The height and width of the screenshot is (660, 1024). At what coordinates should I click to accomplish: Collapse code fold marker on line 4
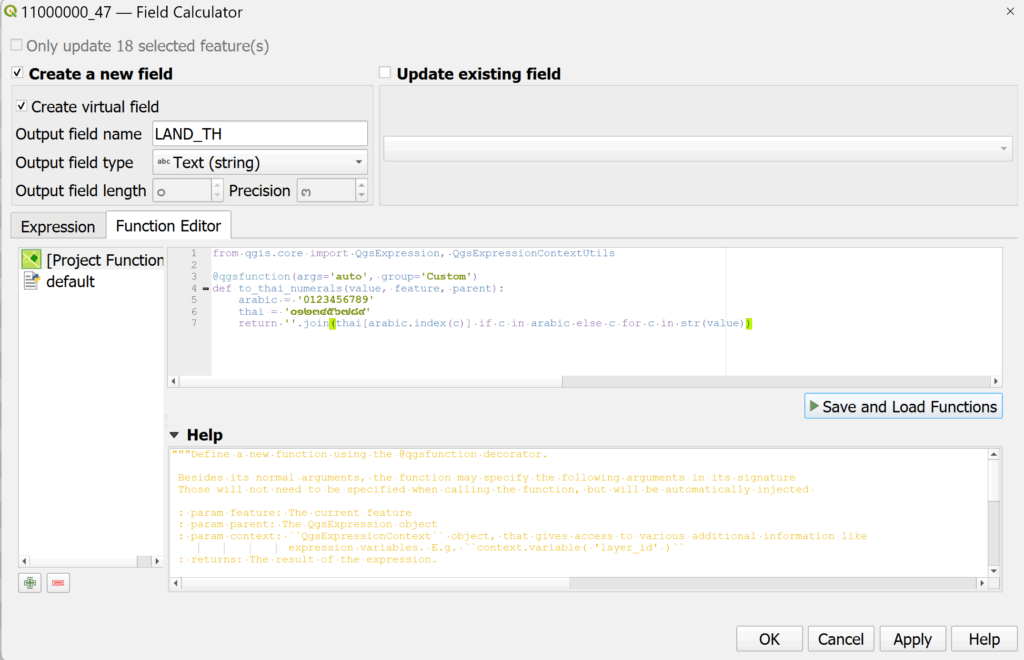tap(205, 289)
